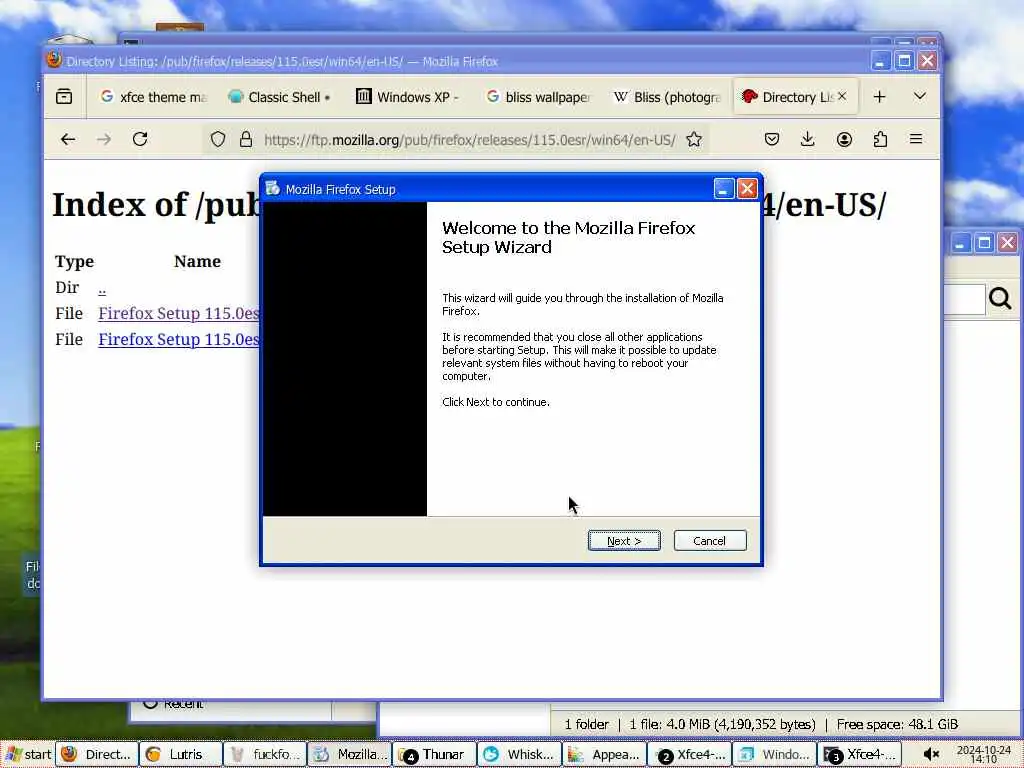
Task: Show site security padlock info
Action: (x=246, y=139)
